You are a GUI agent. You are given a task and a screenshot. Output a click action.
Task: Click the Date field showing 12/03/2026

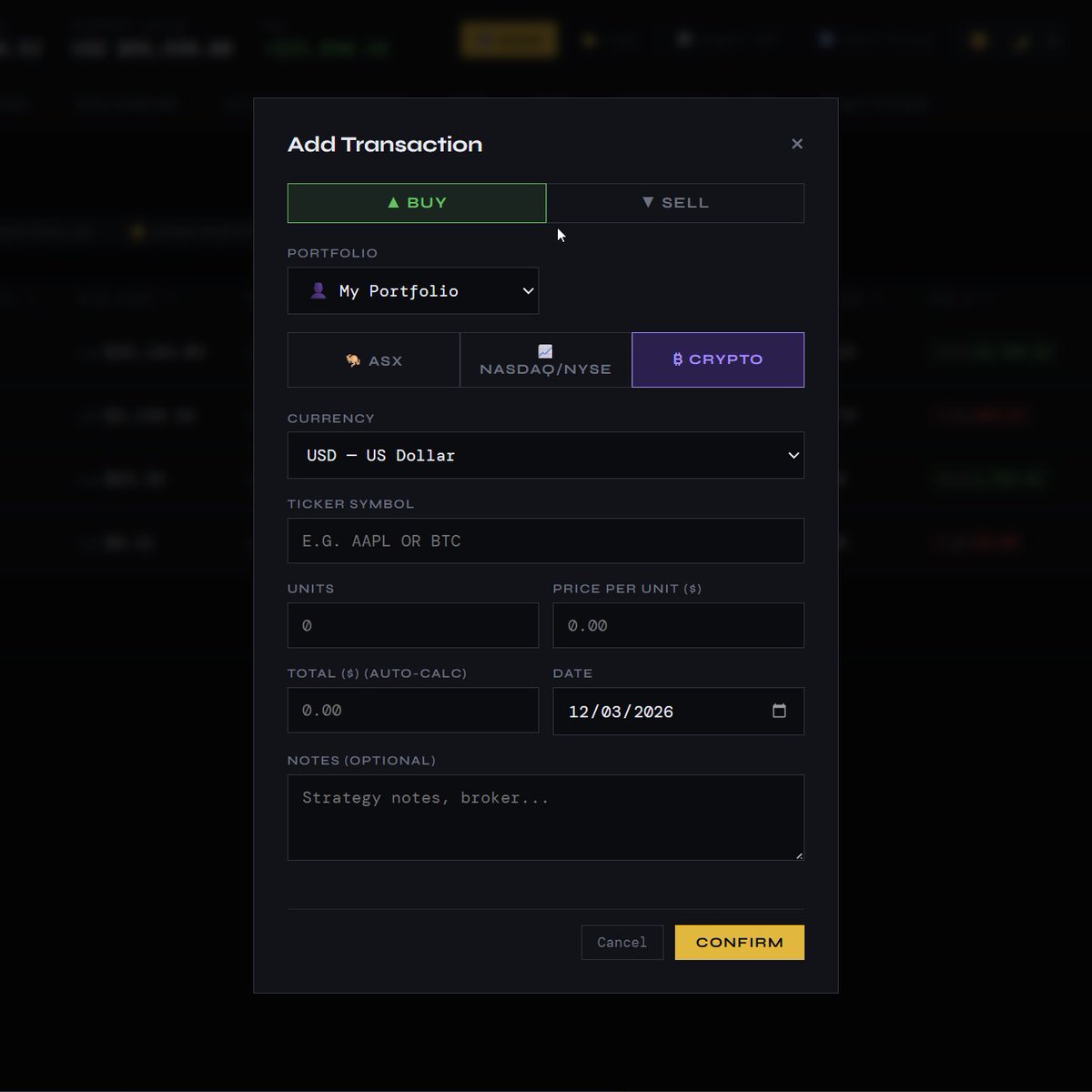point(679,711)
